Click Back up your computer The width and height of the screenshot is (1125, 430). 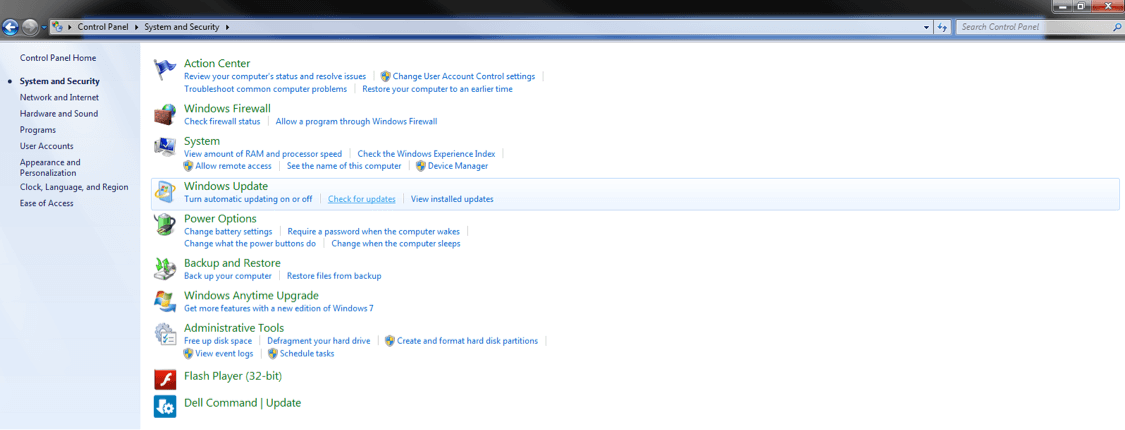[228, 276]
